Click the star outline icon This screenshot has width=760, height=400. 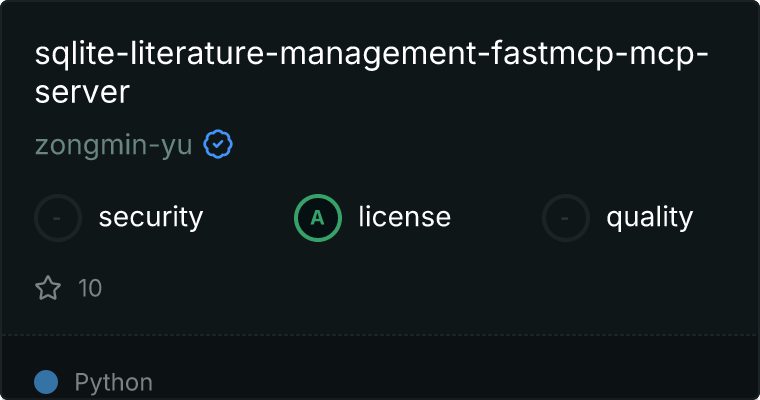48,289
